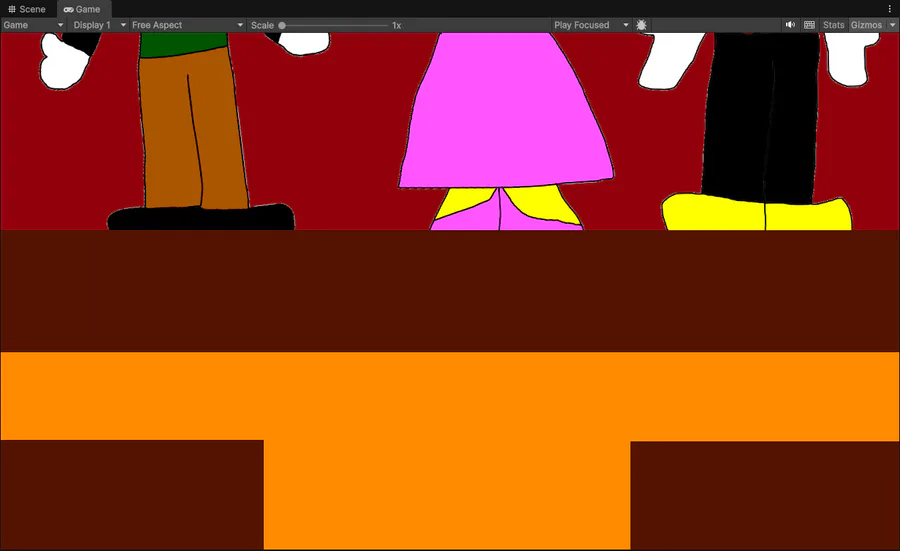900x551 pixels.
Task: Switch to the Scene tab
Action: (27, 9)
